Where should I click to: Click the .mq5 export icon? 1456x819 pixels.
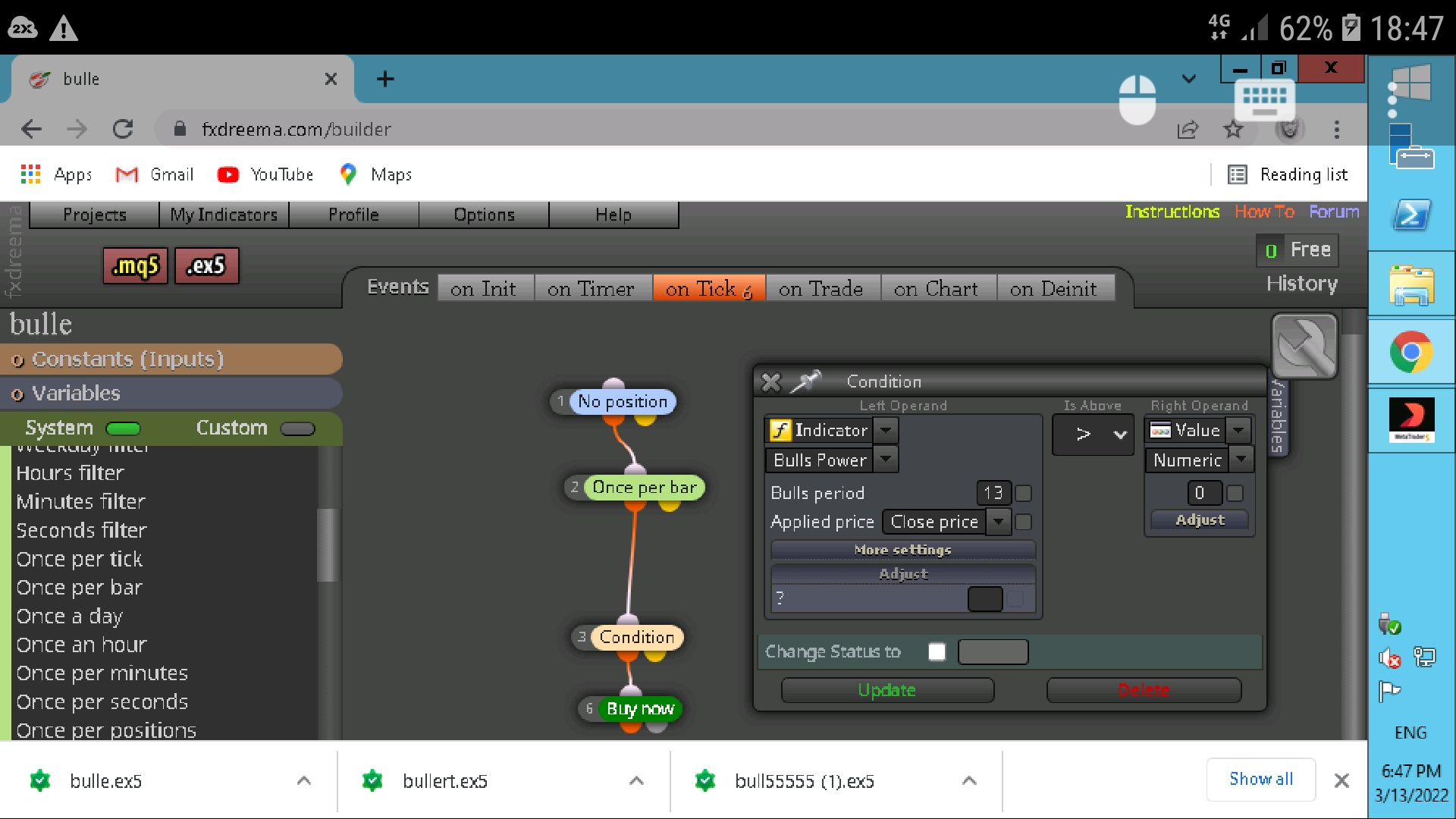tap(135, 265)
